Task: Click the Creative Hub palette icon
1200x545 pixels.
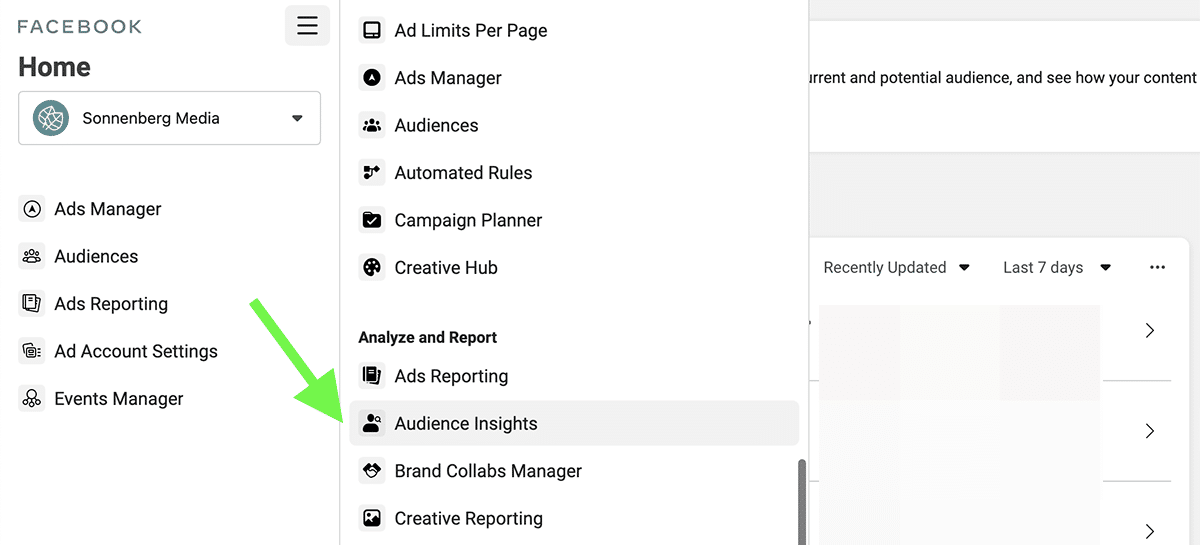Action: (x=372, y=268)
